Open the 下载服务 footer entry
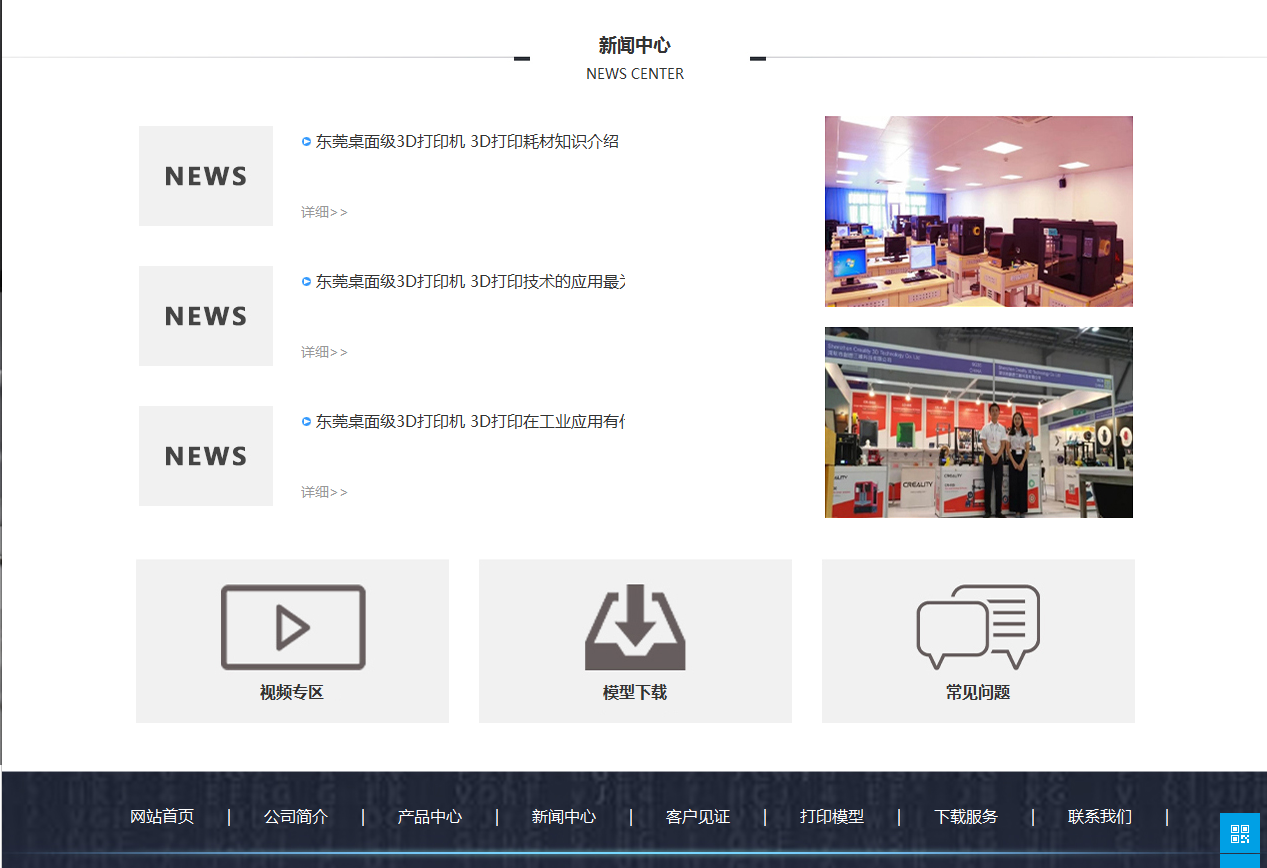This screenshot has width=1267, height=868. 966,817
